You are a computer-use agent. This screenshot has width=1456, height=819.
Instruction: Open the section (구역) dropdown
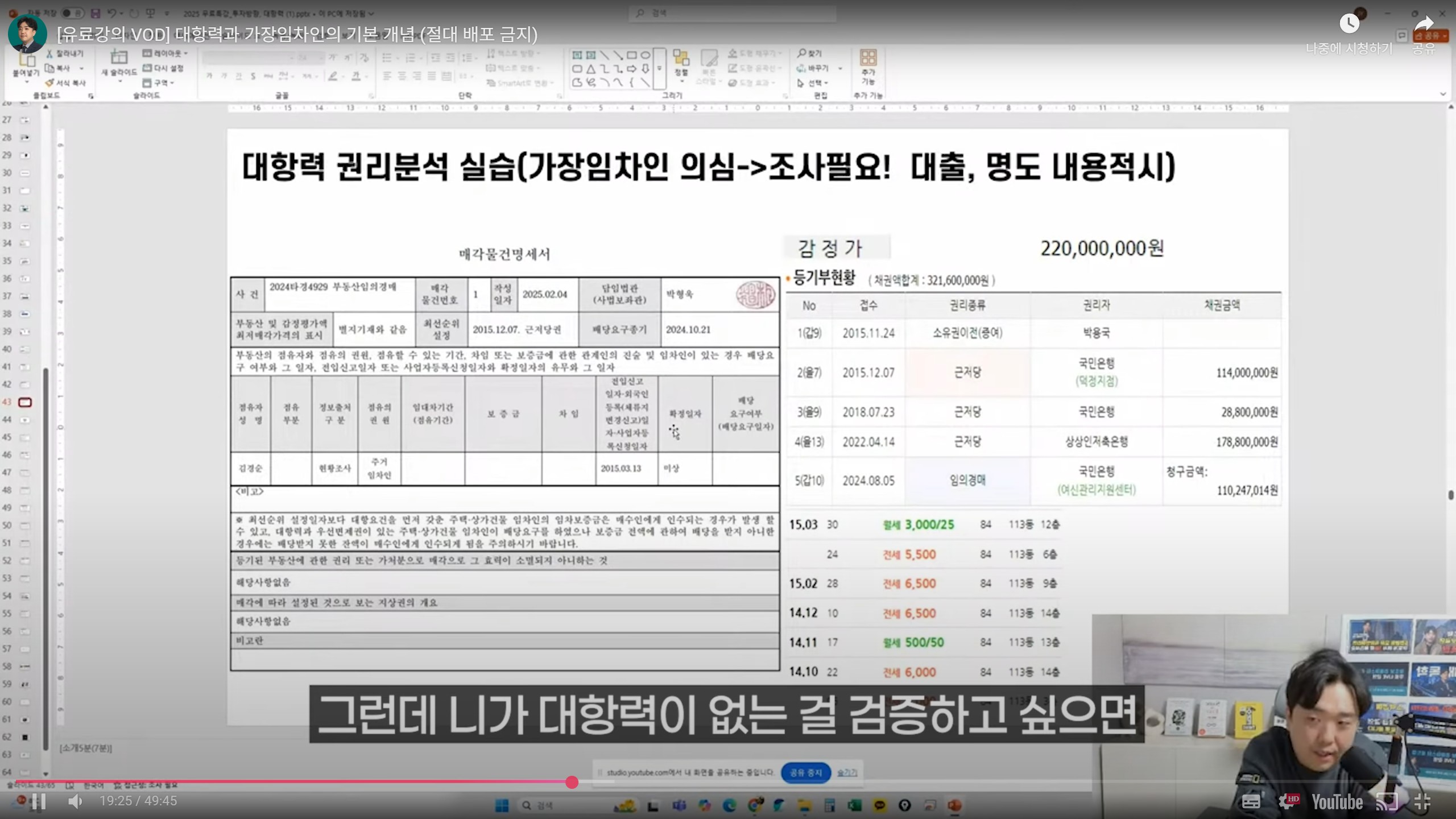tap(158, 83)
